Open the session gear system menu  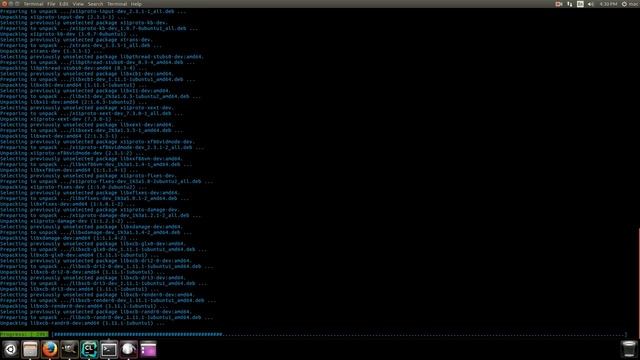click(x=624, y=4)
